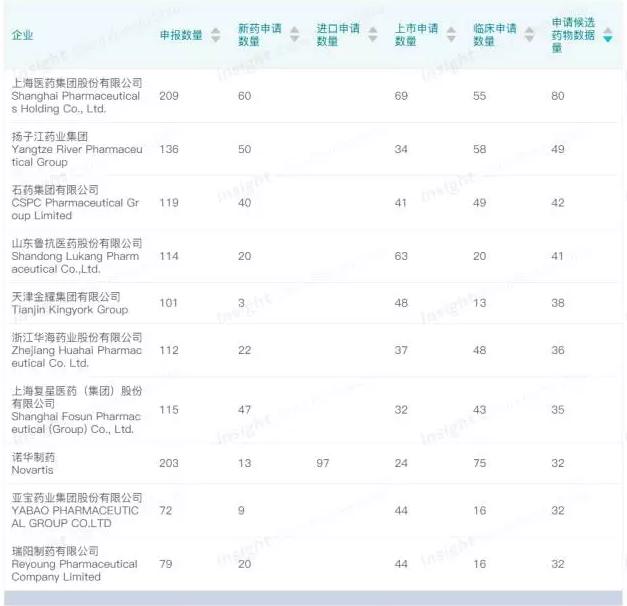Sort by 申报数量 column arrows
The width and height of the screenshot is (627, 606).
click(216, 35)
